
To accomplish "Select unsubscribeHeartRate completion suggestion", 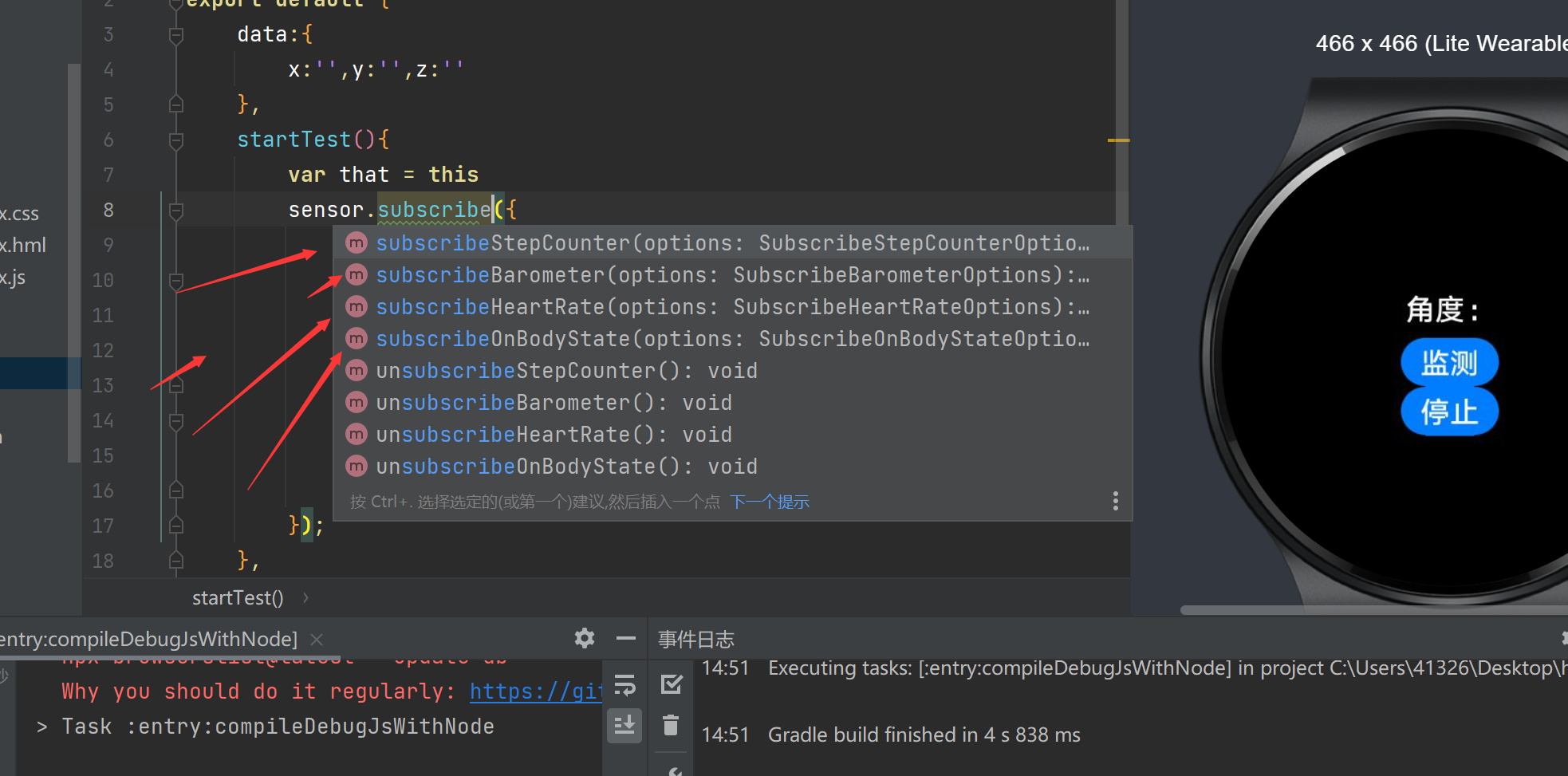I will [732, 435].
